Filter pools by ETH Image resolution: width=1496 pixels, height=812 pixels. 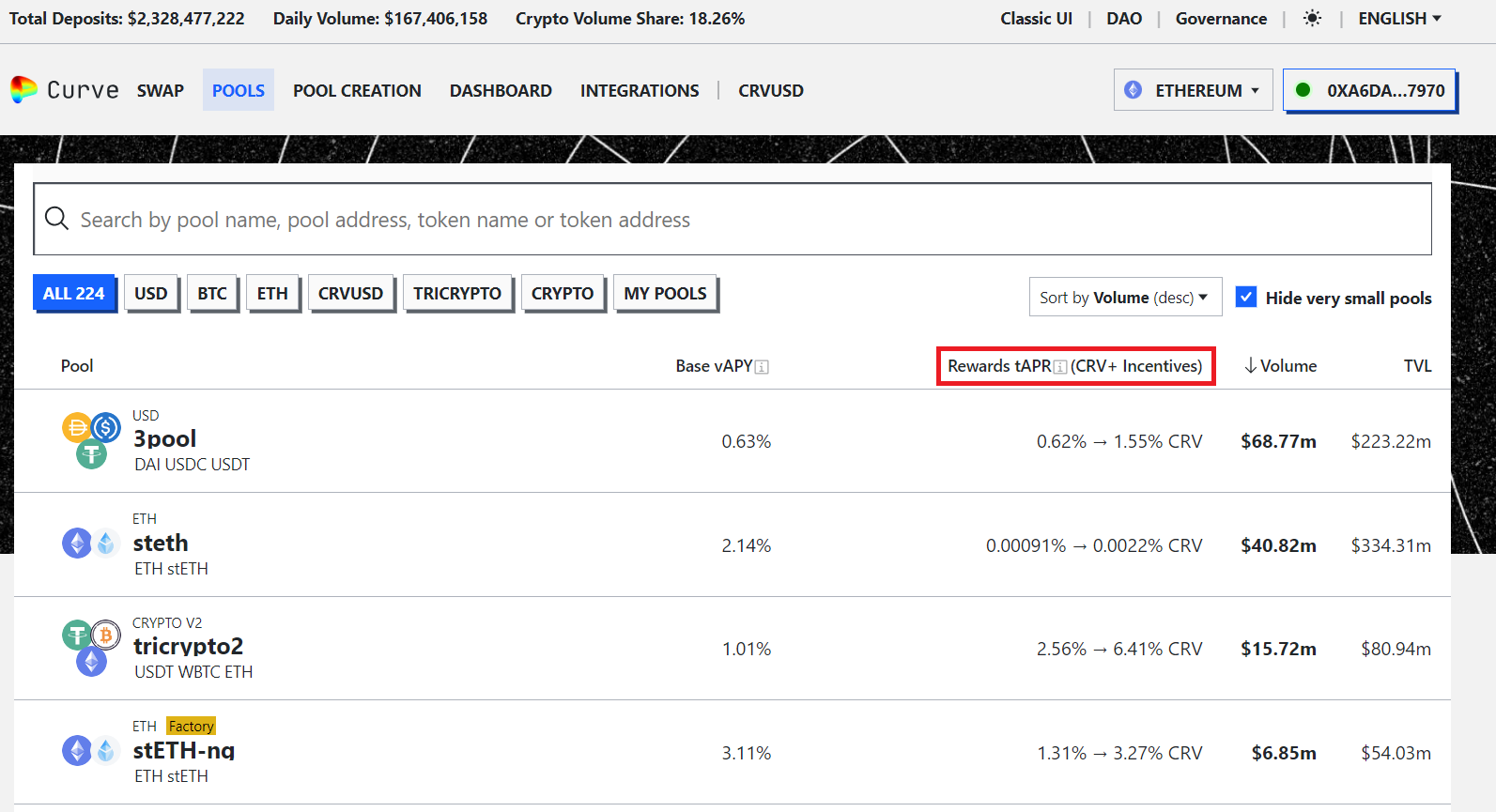pyautogui.click(x=272, y=293)
